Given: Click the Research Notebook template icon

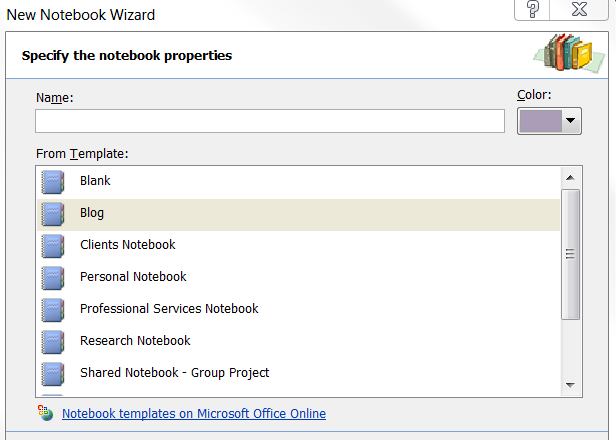Looking at the screenshot, I should click(53, 342).
